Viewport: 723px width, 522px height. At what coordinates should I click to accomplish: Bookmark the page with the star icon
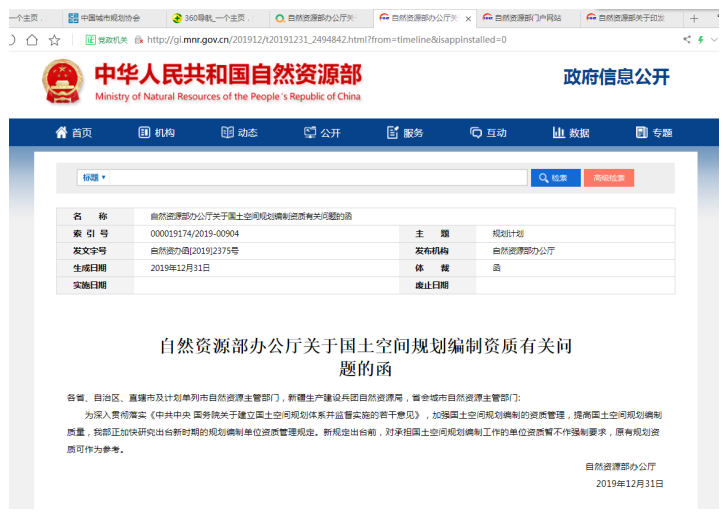pyautogui.click(x=54, y=40)
